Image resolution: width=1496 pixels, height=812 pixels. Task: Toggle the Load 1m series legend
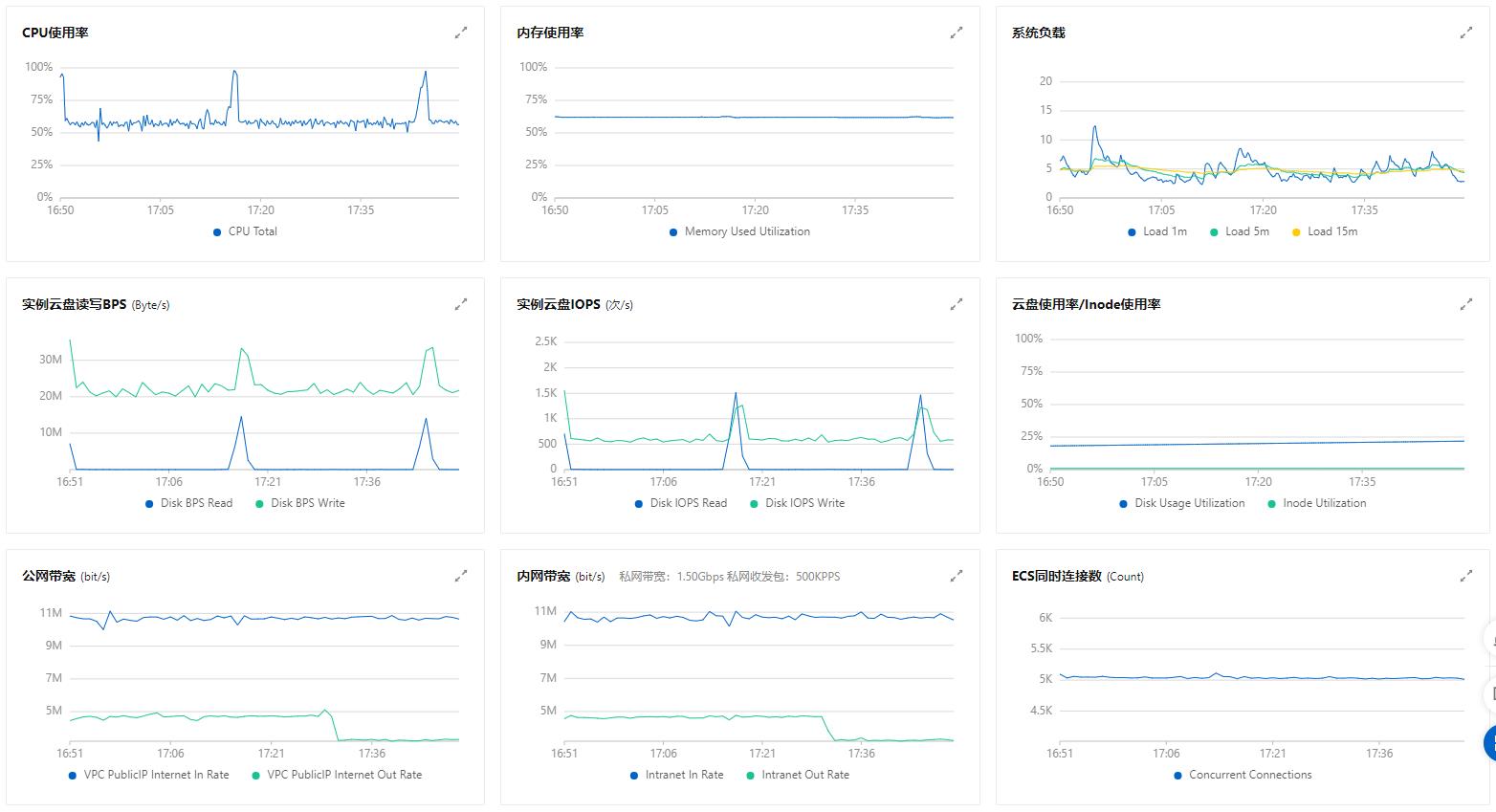[1163, 231]
